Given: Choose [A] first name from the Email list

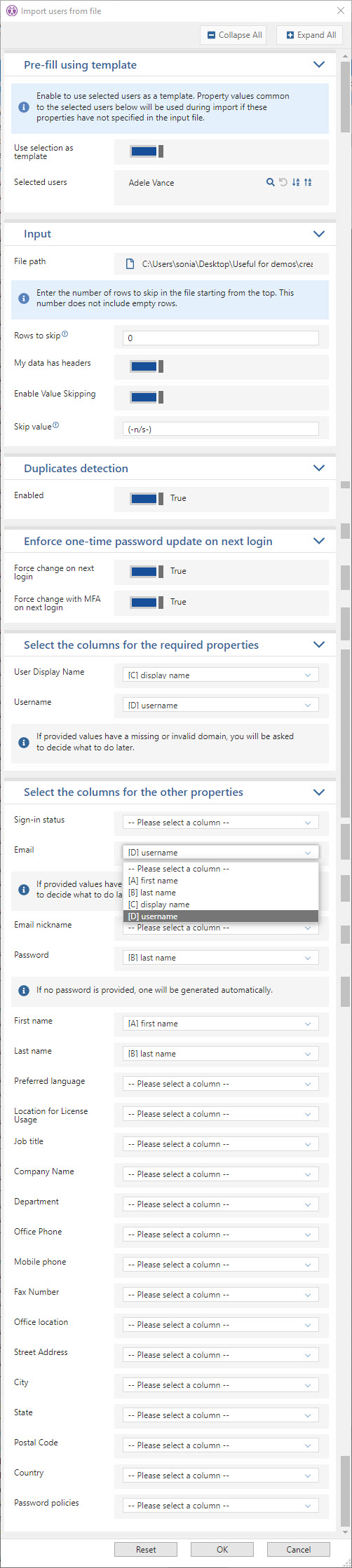Looking at the screenshot, I should tap(220, 881).
